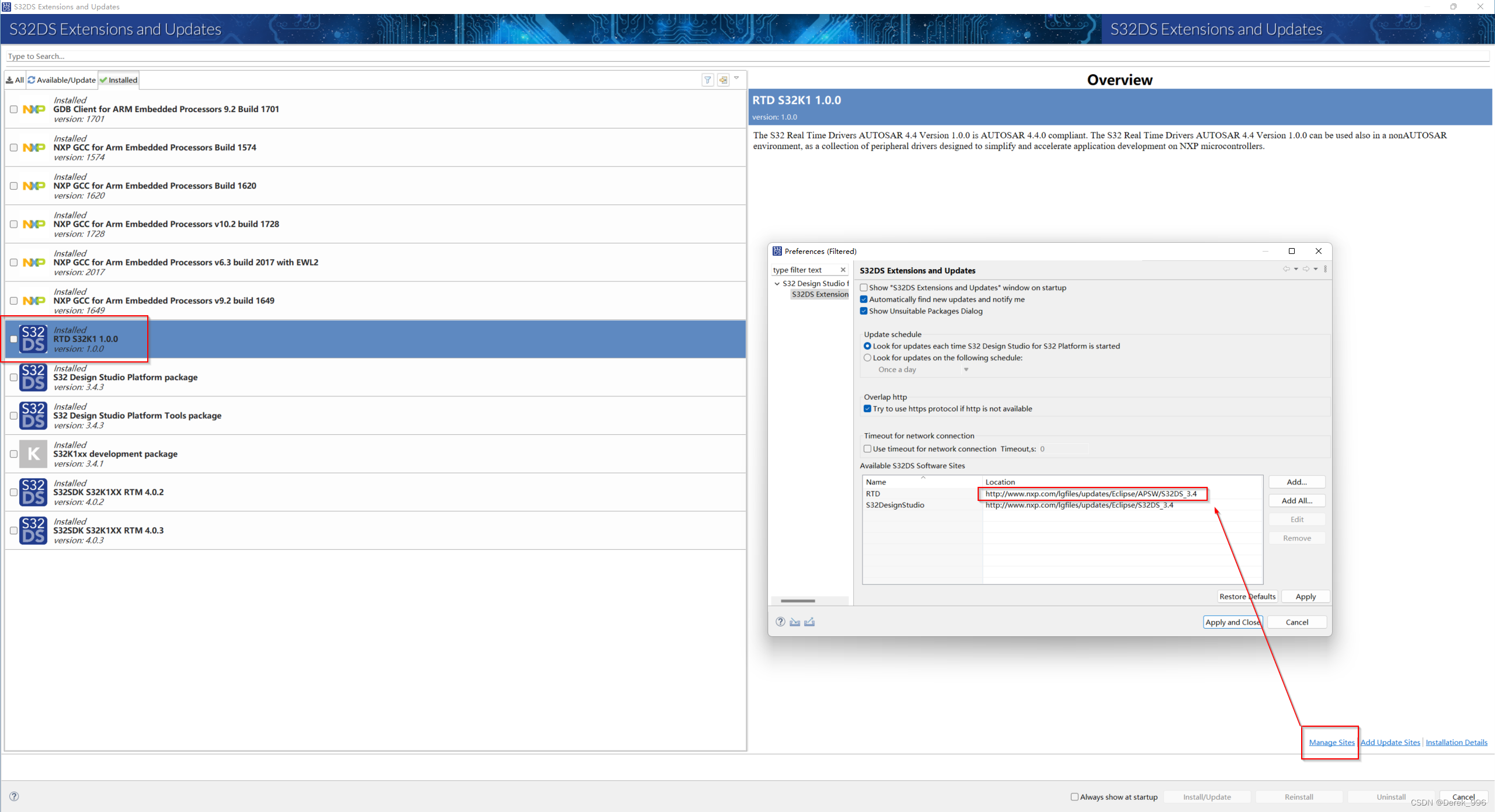Screen dimensions: 1495x812
Task: Open the three-dot view menu in Preferences header
Action: 1325,269
